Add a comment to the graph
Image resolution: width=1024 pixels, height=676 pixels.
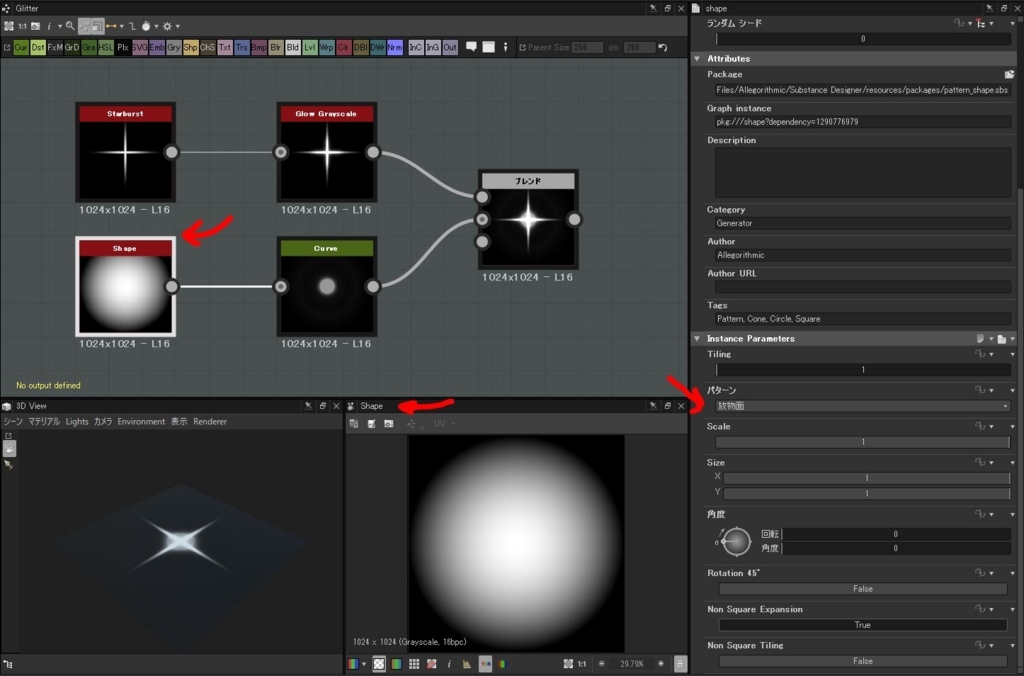pyautogui.click(x=471, y=47)
